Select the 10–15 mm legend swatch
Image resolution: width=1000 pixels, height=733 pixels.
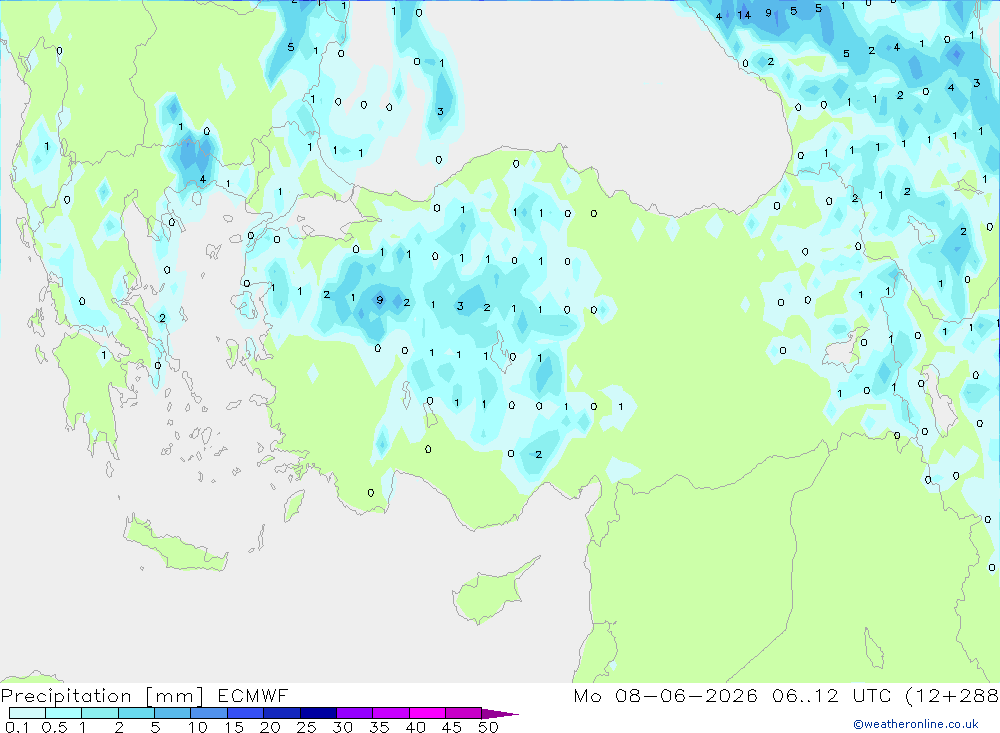209,713
